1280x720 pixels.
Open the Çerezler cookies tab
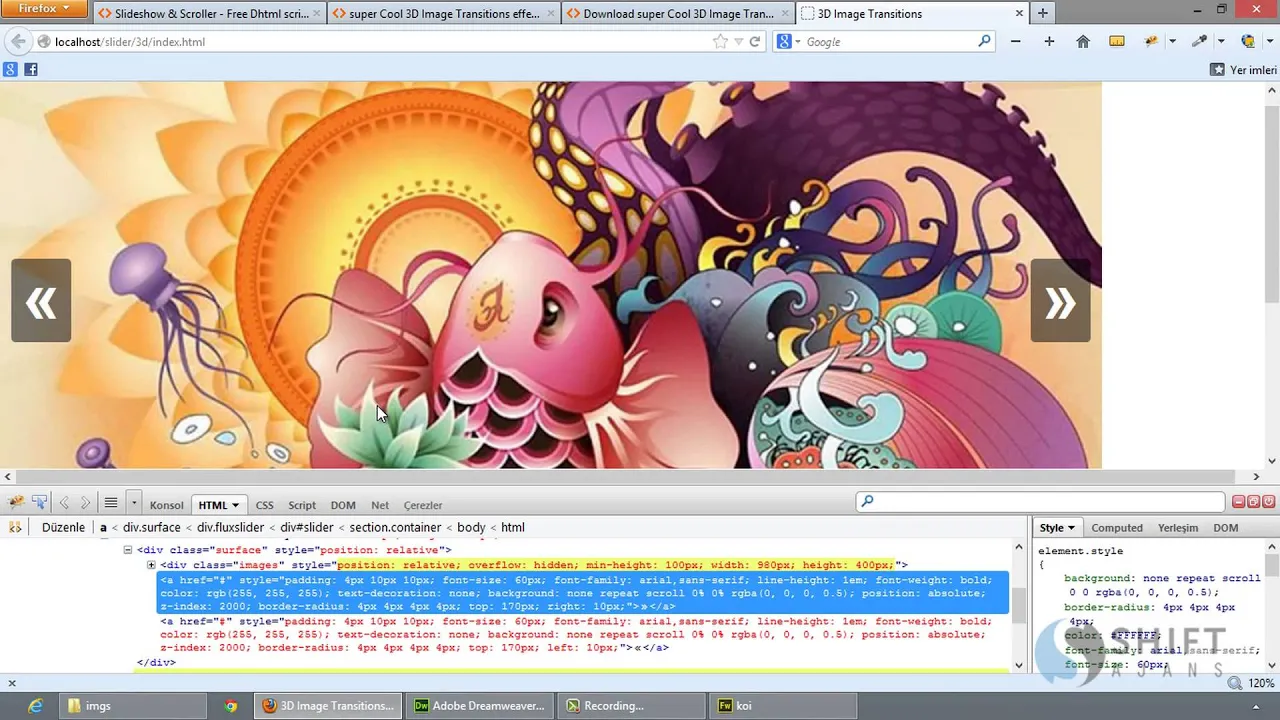pyautogui.click(x=423, y=505)
